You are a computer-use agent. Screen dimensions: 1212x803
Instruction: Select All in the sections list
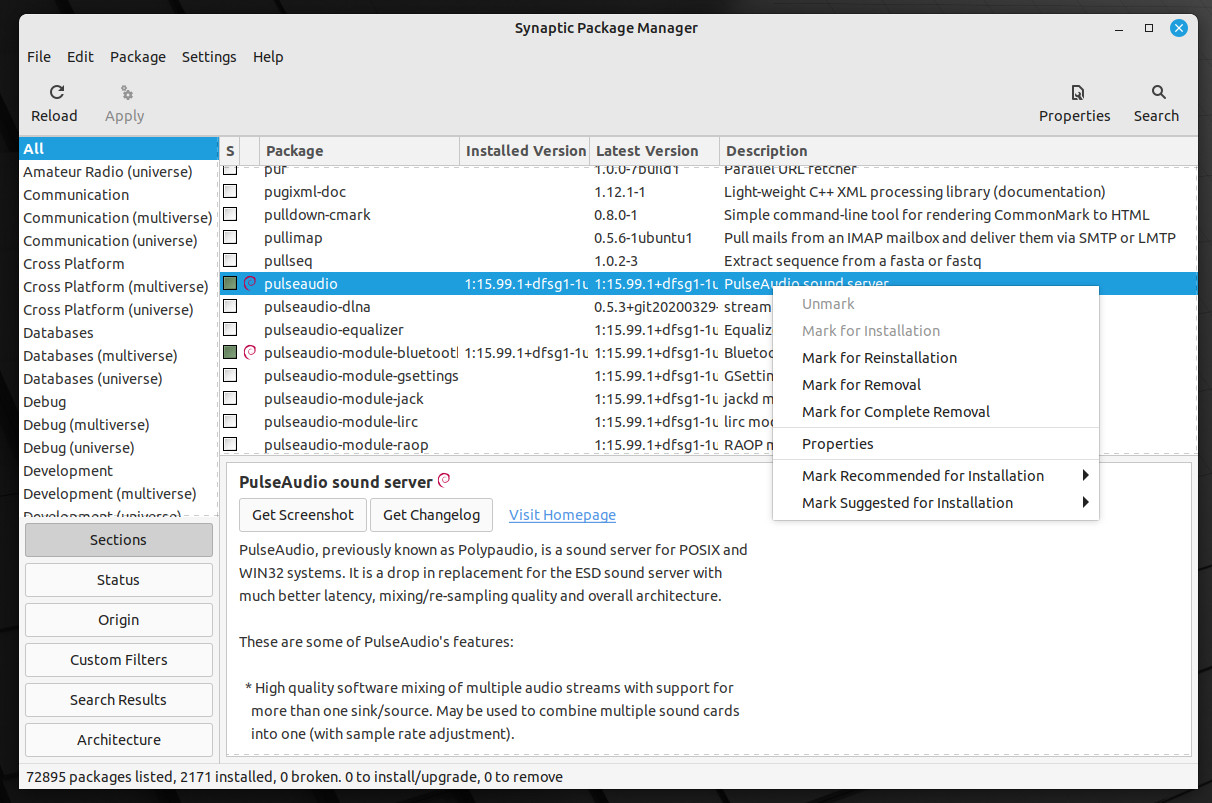pyautogui.click(x=118, y=149)
